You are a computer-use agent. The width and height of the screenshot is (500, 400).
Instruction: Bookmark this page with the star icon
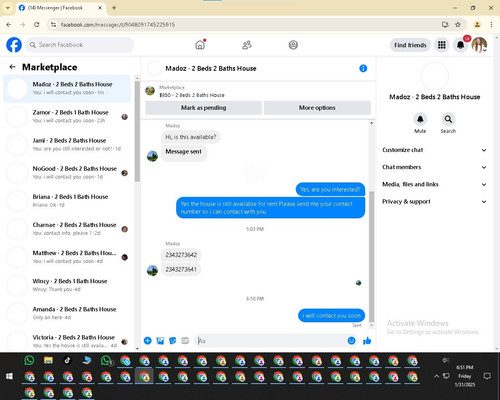pos(458,24)
